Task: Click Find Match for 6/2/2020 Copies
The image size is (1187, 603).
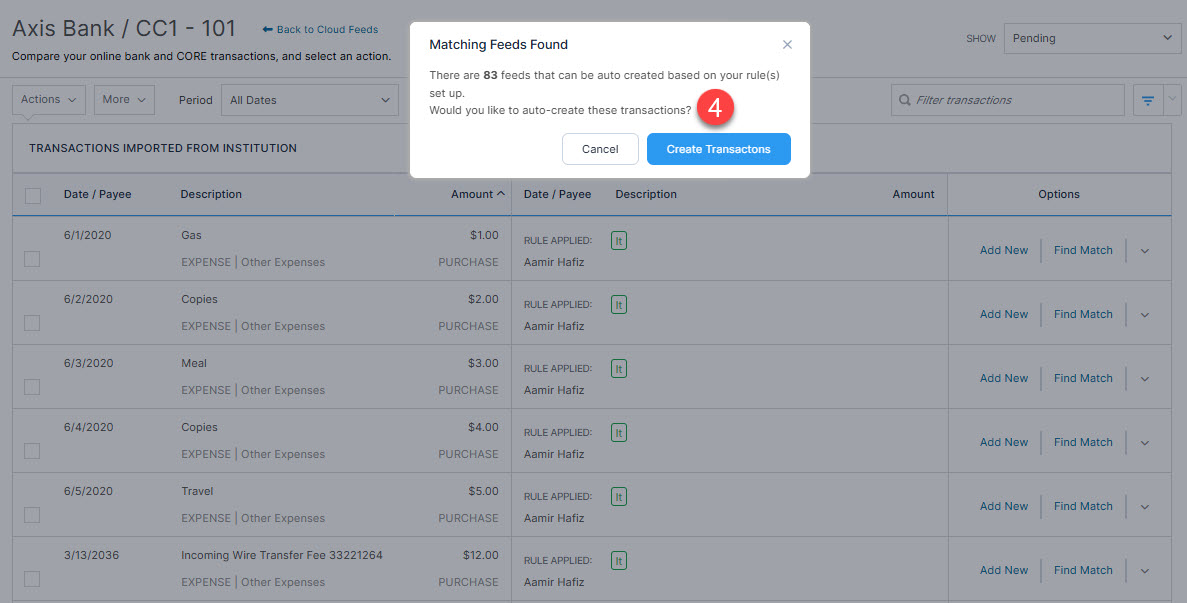Action: (1083, 314)
